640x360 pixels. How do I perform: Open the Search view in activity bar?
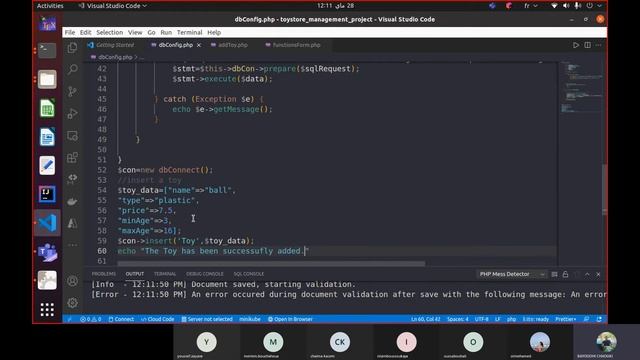(73, 69)
